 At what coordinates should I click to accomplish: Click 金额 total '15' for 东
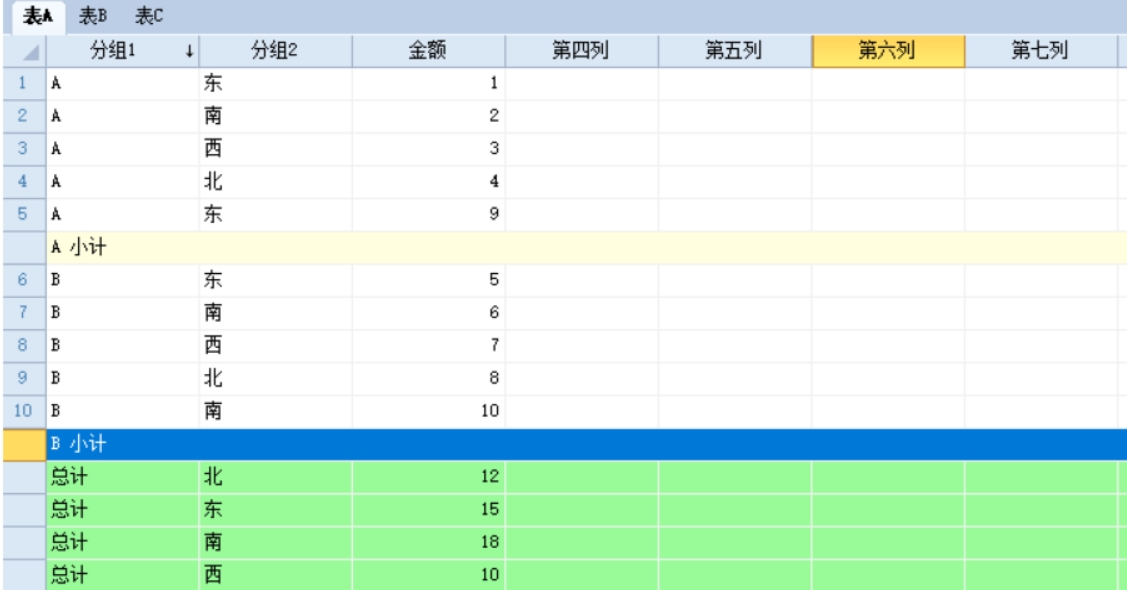(428, 510)
